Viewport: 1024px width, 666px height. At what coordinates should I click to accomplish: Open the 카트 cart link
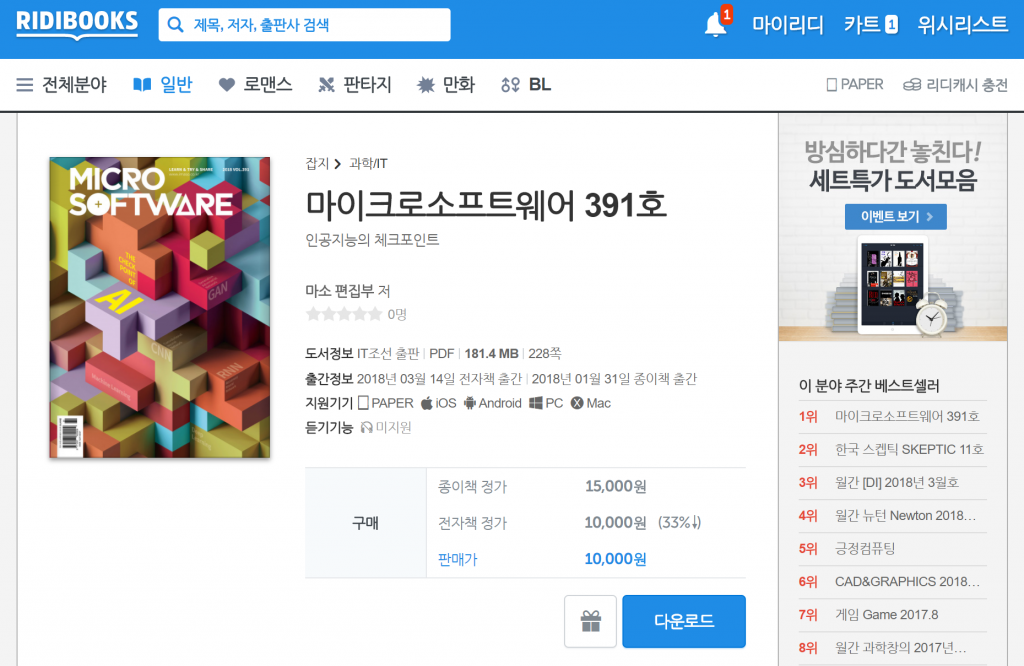pos(871,25)
